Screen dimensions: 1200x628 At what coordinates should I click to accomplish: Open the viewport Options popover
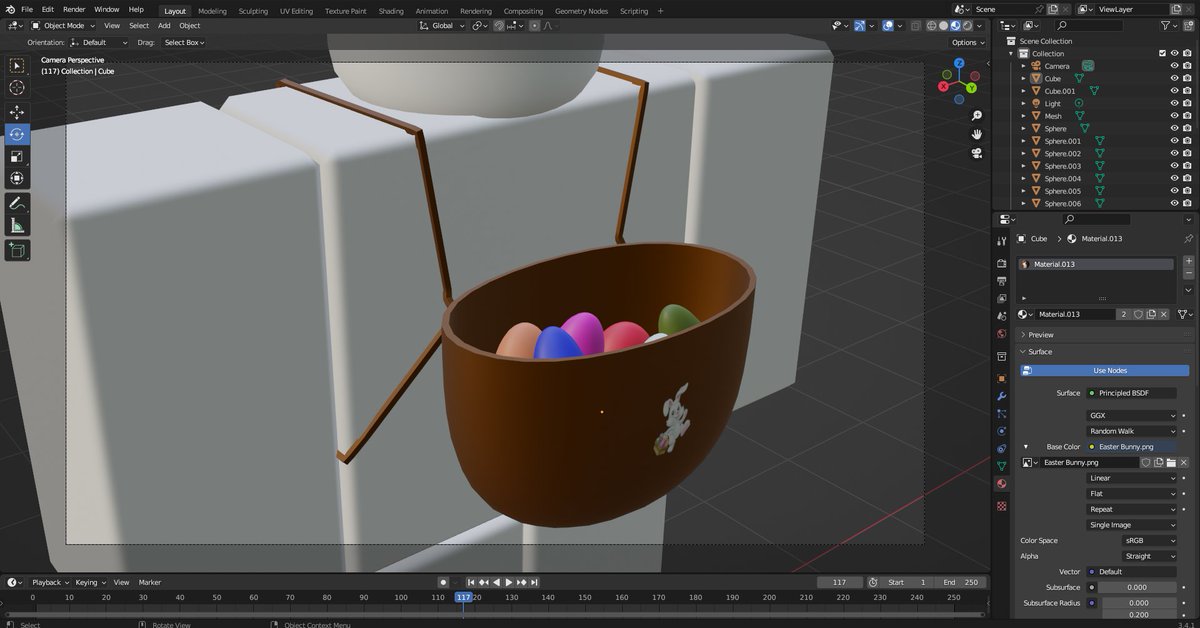[968, 43]
